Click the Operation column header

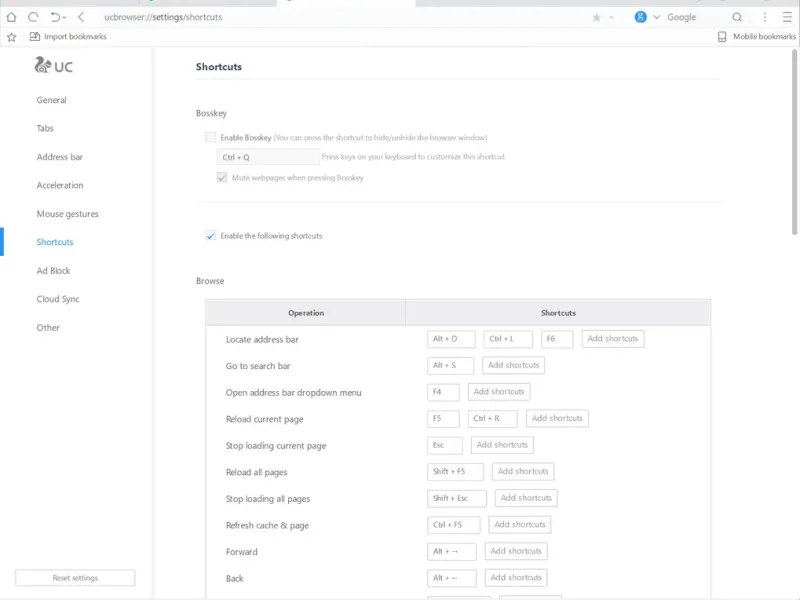(x=306, y=313)
